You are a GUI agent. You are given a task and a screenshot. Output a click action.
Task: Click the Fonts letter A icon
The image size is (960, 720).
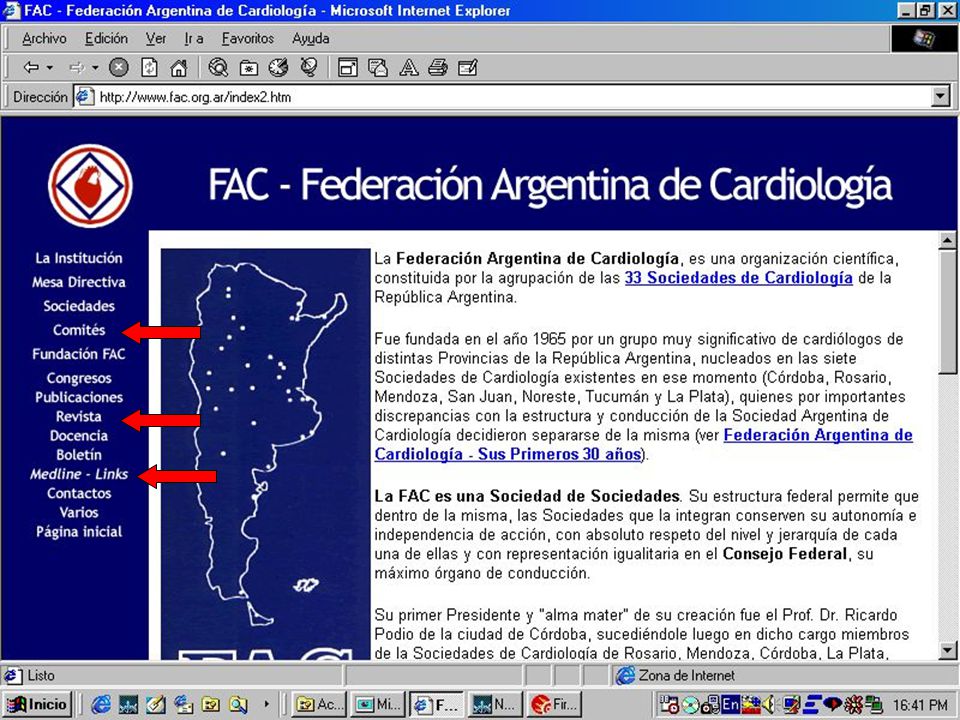point(408,67)
